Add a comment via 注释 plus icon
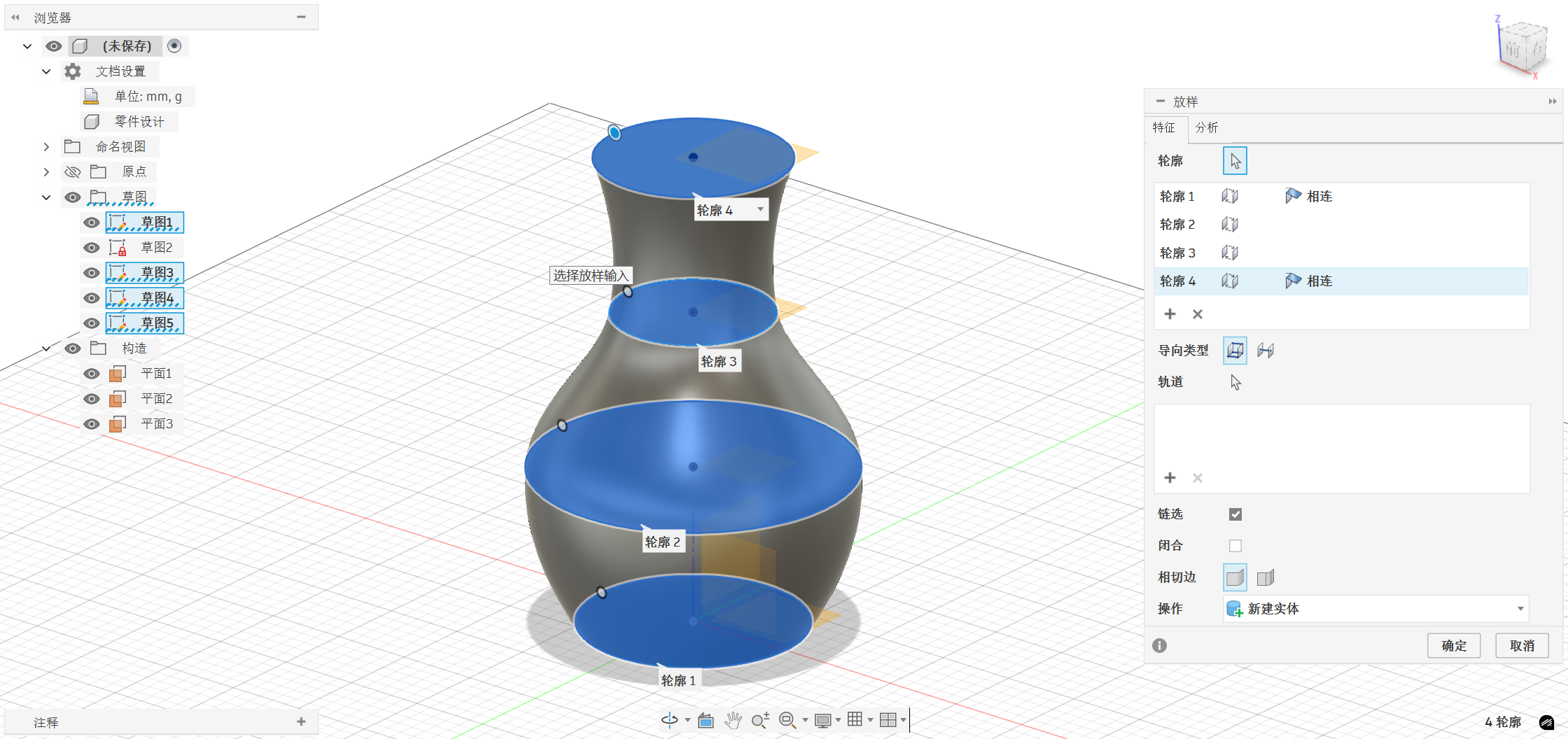 [301, 722]
